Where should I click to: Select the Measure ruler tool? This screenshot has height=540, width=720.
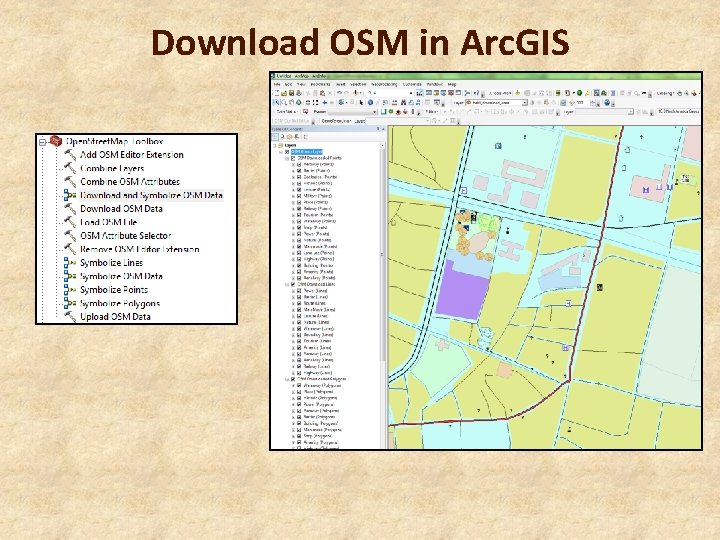tap(394, 102)
